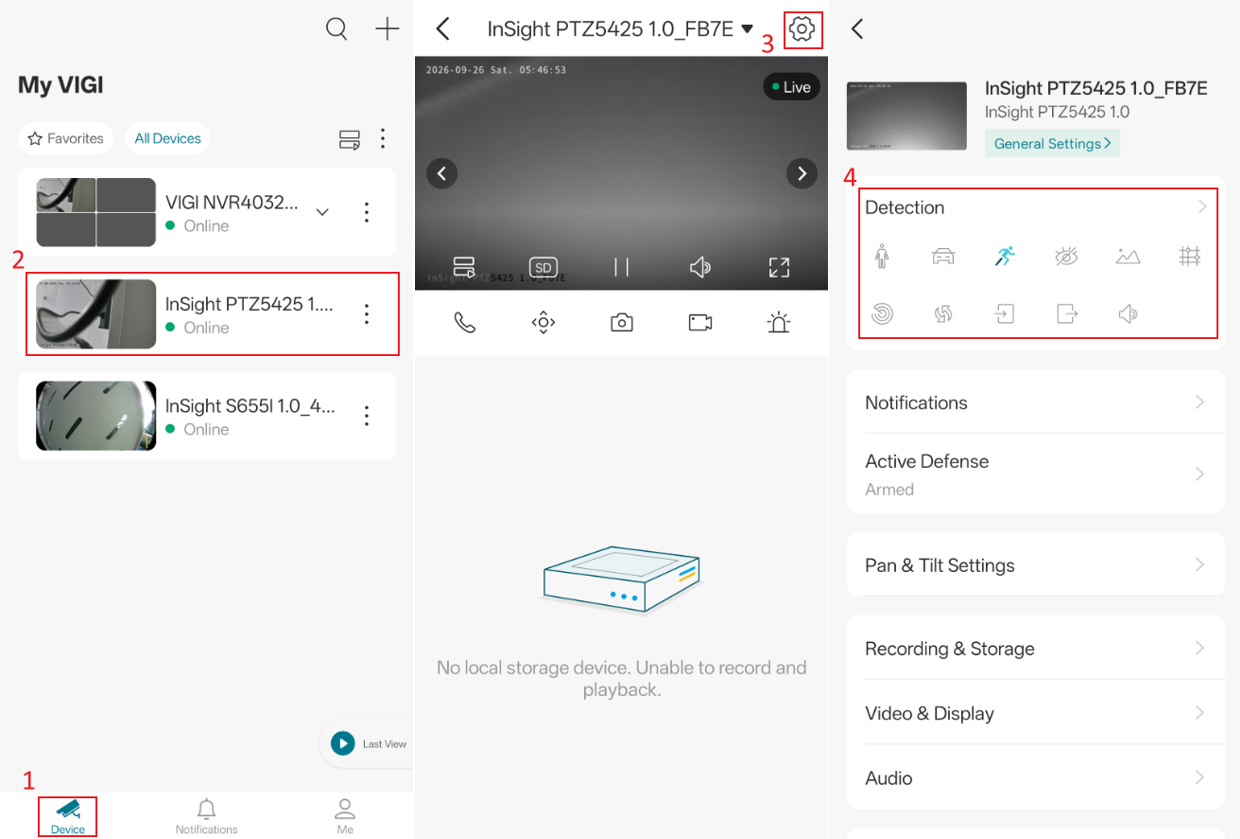
Task: Switch to the next camera with the right arrow
Action: click(801, 173)
